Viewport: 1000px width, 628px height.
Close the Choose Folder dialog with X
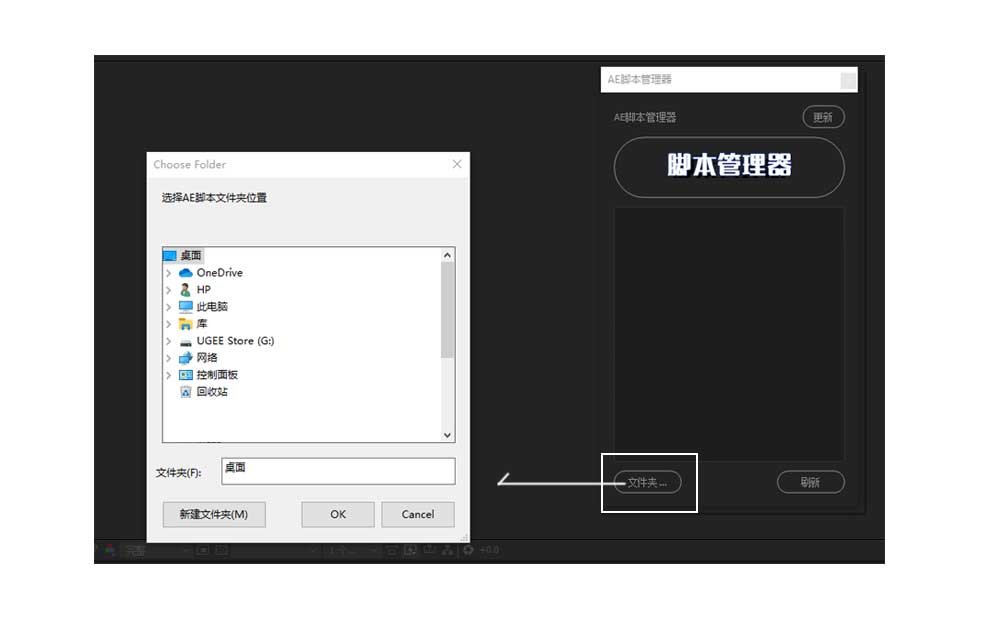457,164
